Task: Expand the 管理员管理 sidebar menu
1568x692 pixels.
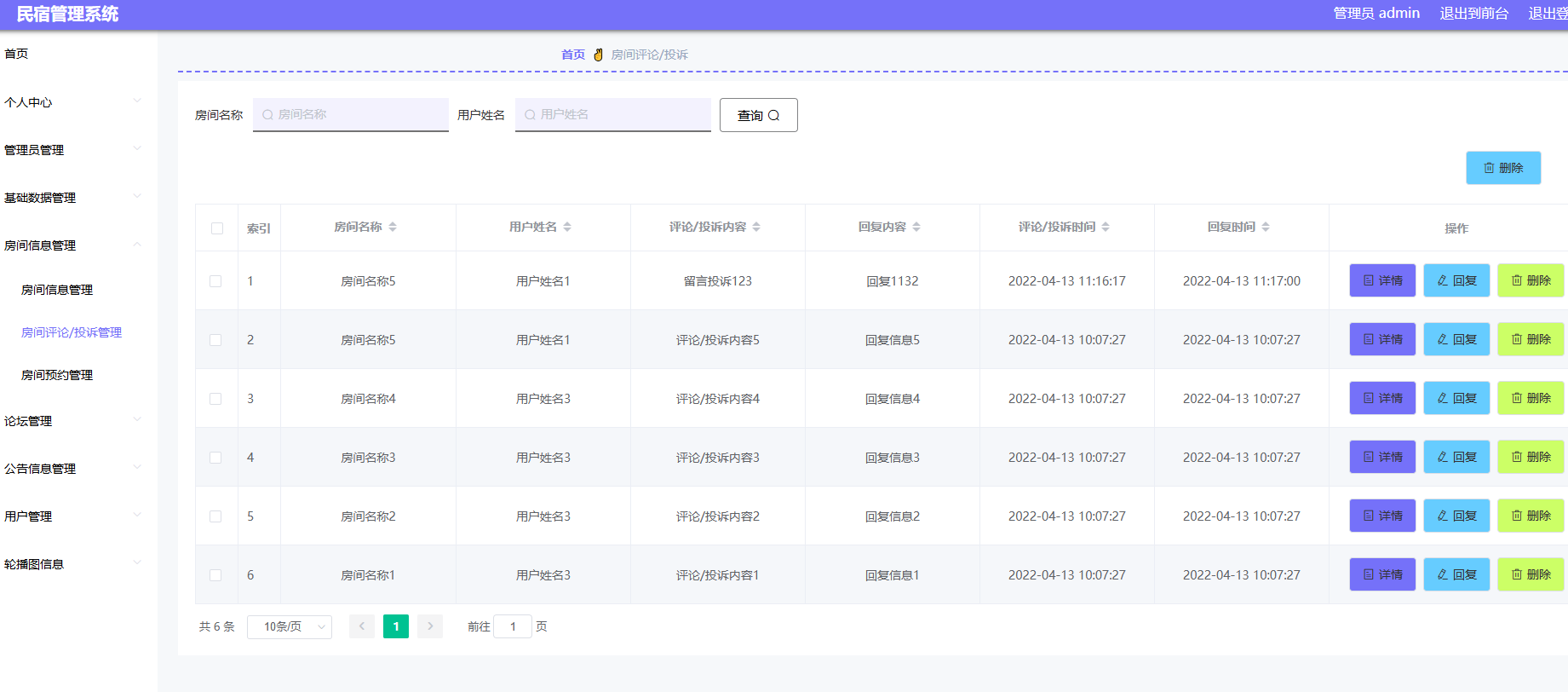Action: (78, 150)
